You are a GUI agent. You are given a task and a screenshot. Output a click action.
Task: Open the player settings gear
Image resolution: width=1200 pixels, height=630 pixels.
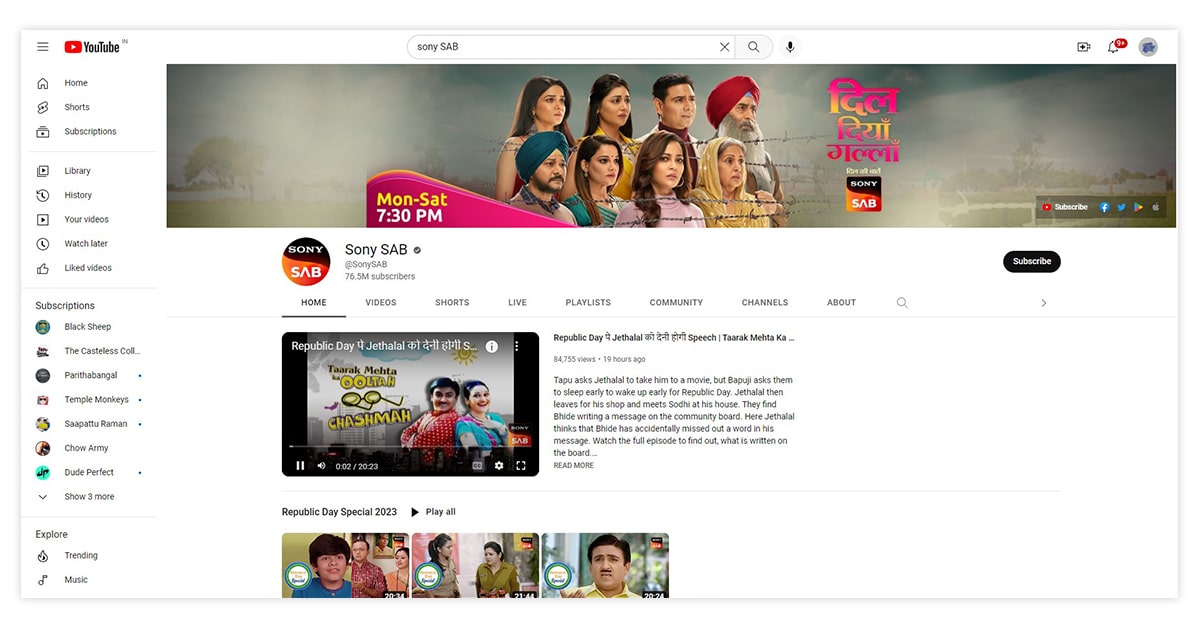(x=499, y=466)
